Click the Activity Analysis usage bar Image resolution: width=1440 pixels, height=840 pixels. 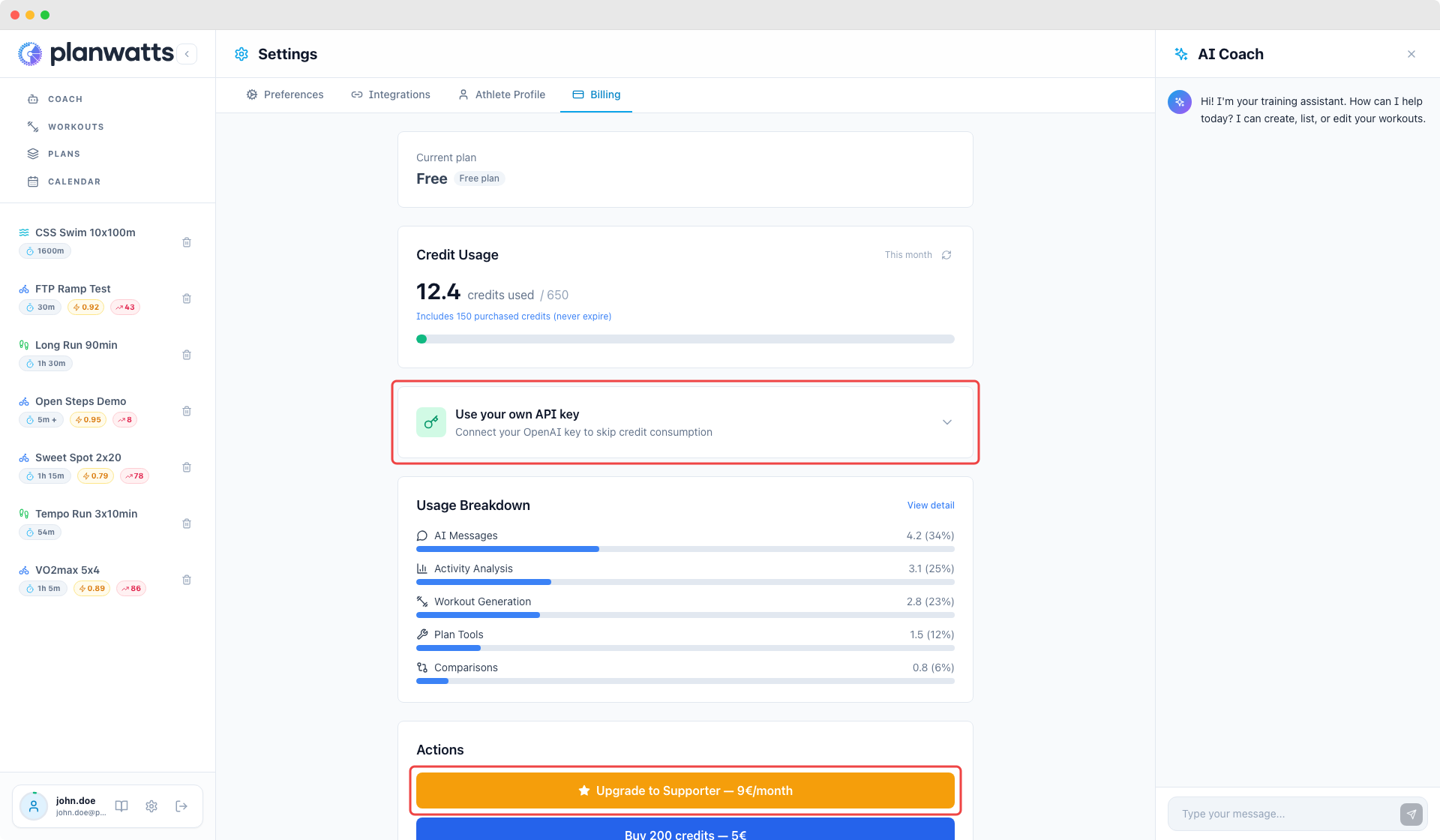click(685, 582)
